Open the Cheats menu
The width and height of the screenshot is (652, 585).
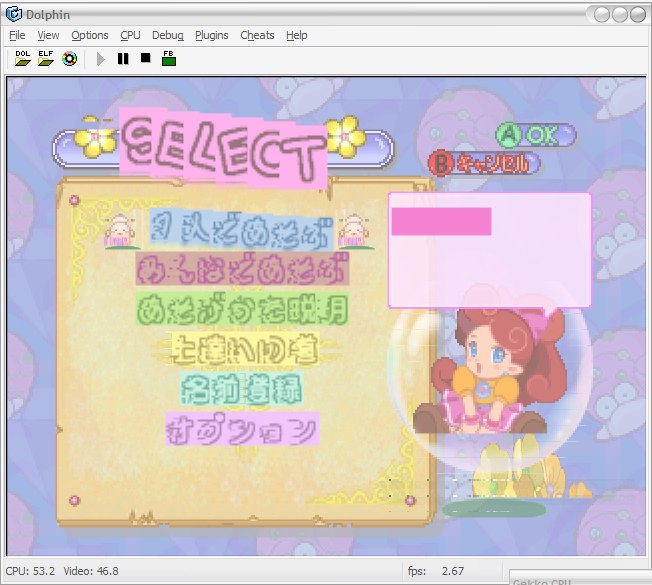257,35
